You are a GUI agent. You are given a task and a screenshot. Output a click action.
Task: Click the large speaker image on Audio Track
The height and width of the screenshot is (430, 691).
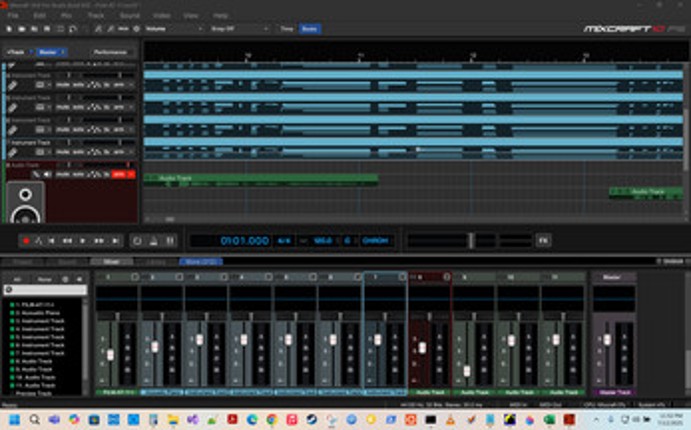click(x=26, y=202)
